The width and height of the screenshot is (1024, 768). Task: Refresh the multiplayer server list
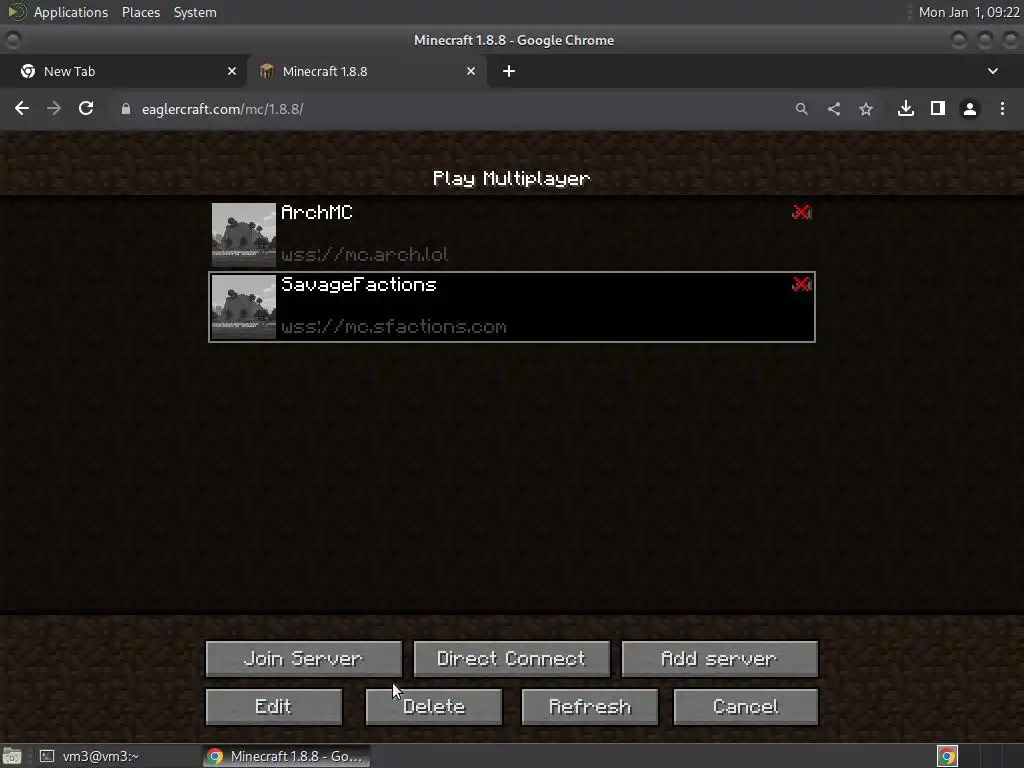click(590, 707)
